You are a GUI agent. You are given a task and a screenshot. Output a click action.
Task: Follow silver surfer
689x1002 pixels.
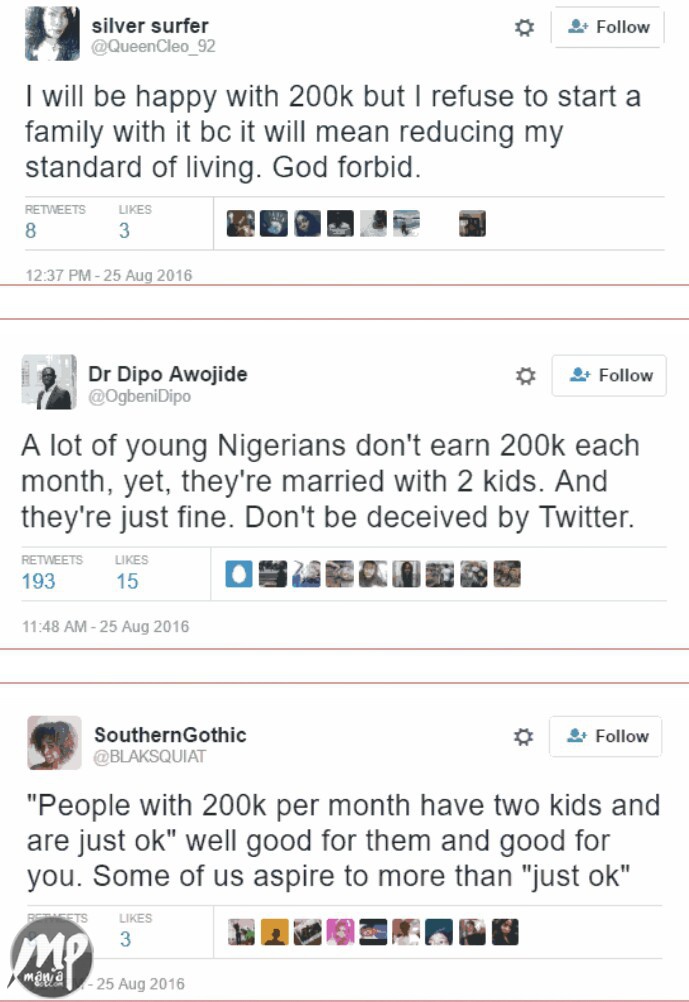pos(608,28)
